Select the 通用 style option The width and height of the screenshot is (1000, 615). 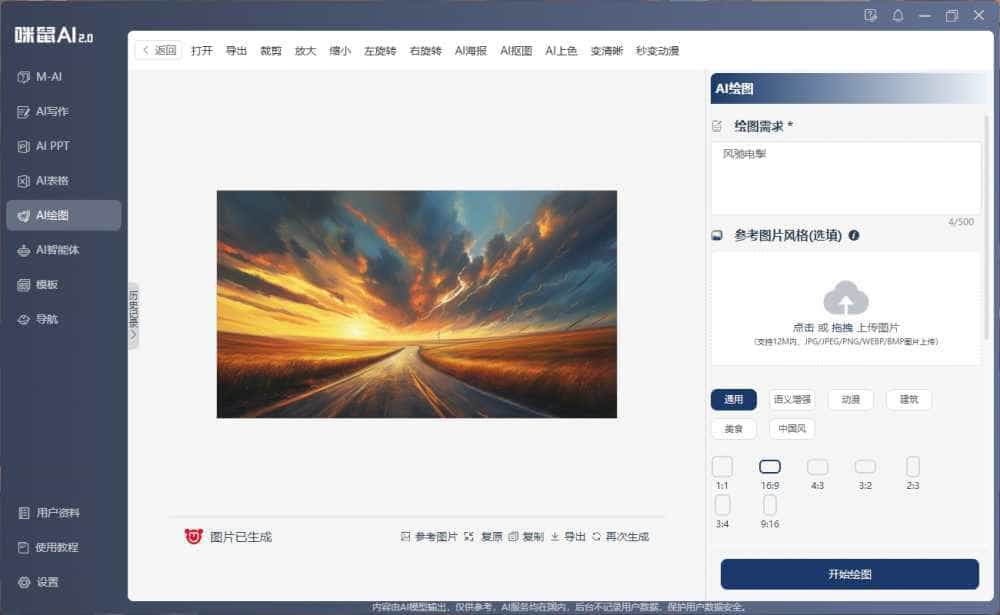point(733,399)
